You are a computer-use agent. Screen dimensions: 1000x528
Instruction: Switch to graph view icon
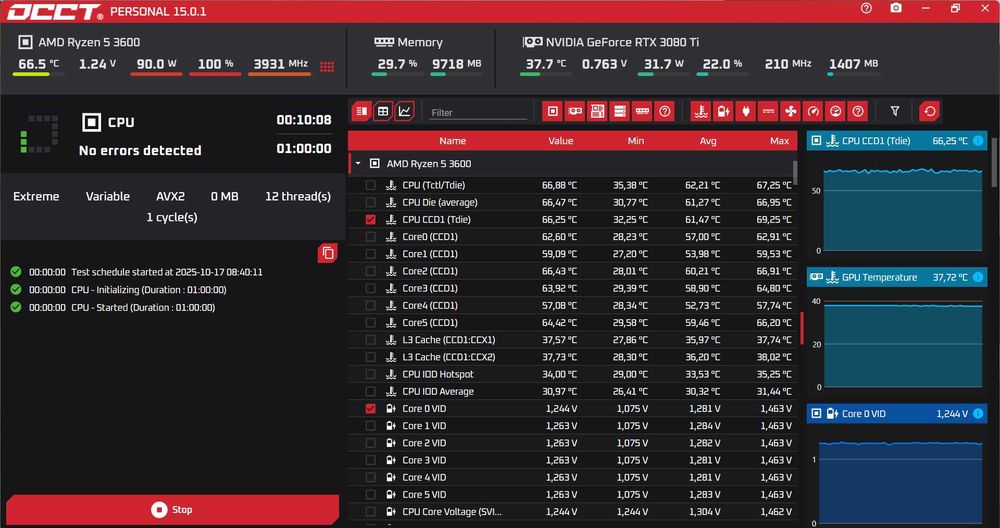(404, 112)
